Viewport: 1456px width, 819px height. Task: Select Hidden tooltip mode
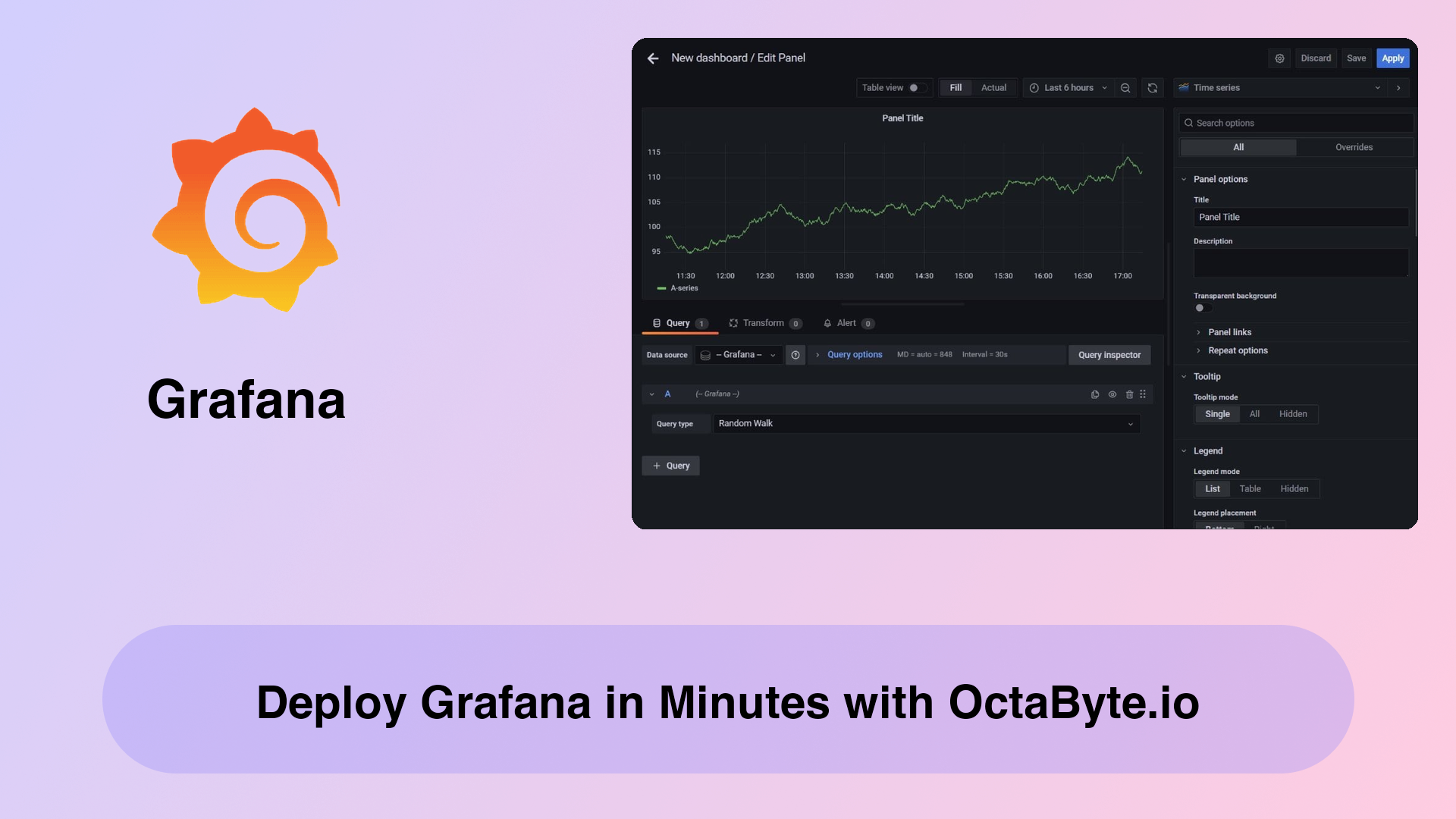tap(1293, 413)
